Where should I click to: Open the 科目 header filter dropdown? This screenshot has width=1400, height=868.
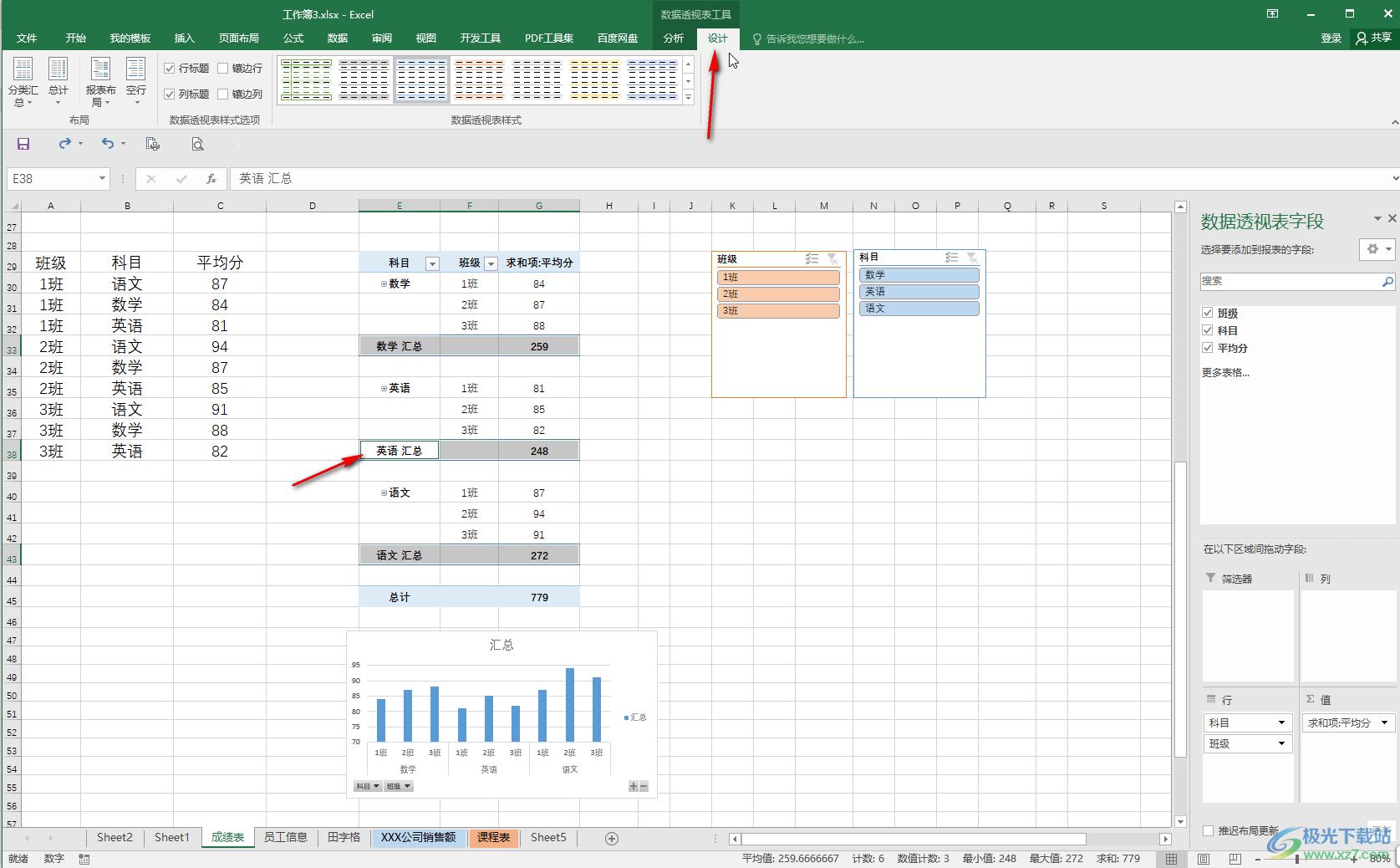[x=432, y=263]
